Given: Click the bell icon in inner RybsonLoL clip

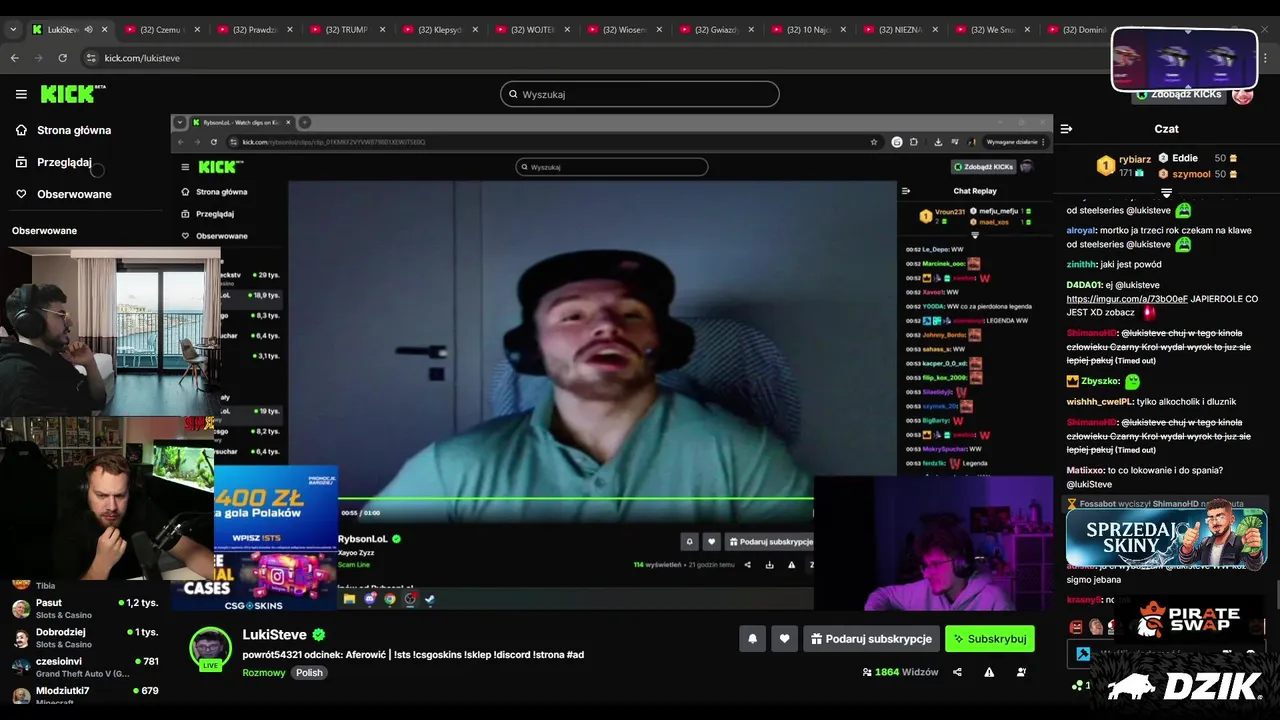Looking at the screenshot, I should (x=689, y=541).
